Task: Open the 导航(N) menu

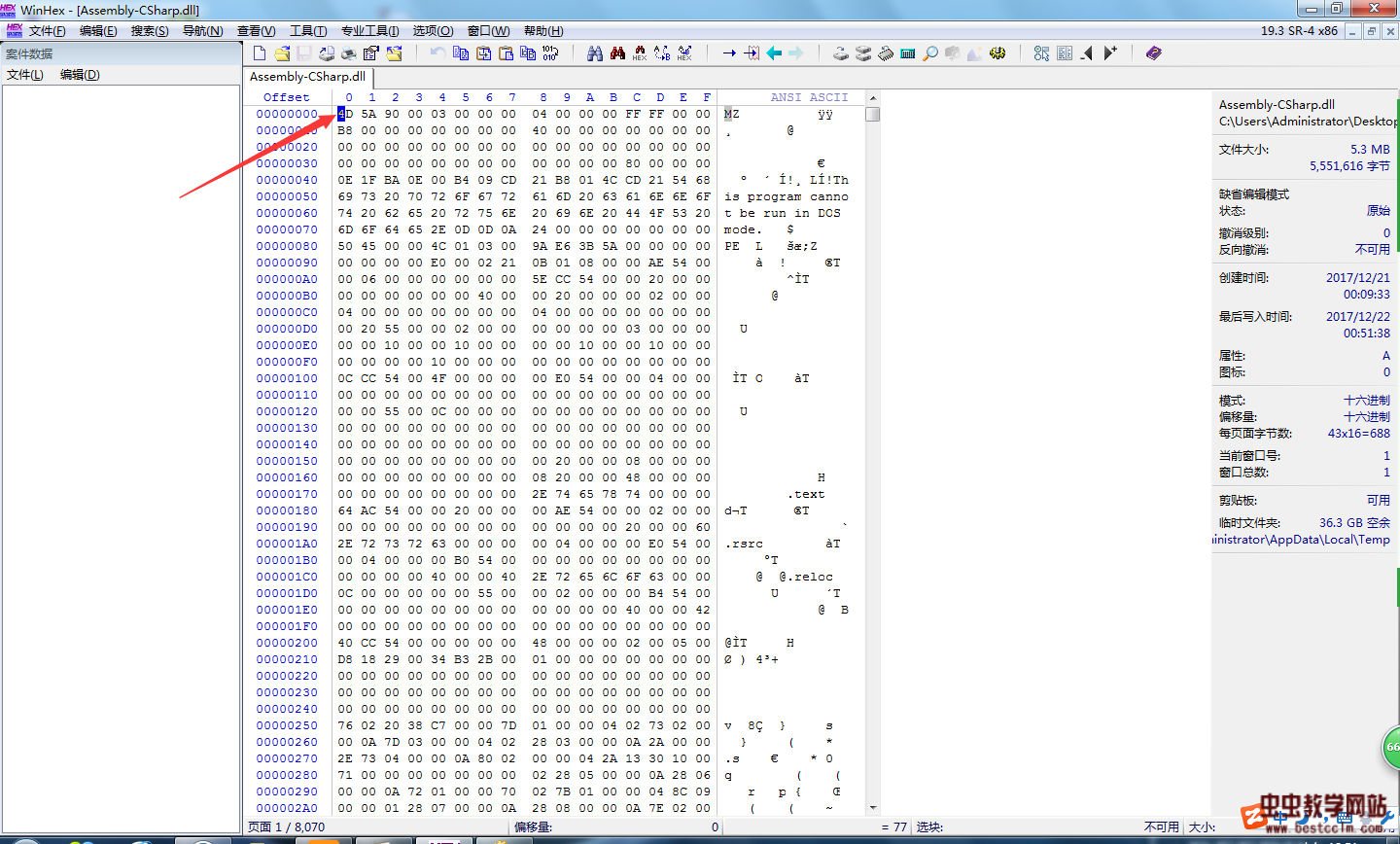Action: pyautogui.click(x=203, y=31)
